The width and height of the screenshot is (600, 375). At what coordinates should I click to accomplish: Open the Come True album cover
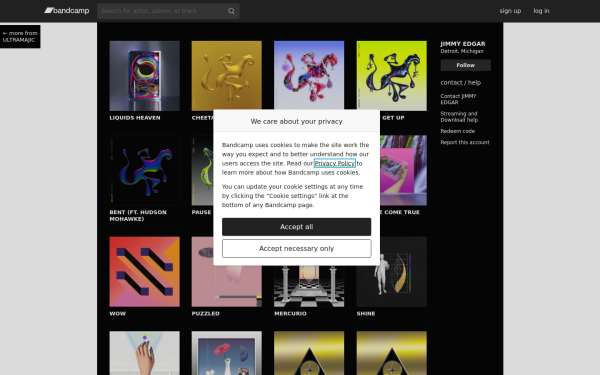(403, 170)
